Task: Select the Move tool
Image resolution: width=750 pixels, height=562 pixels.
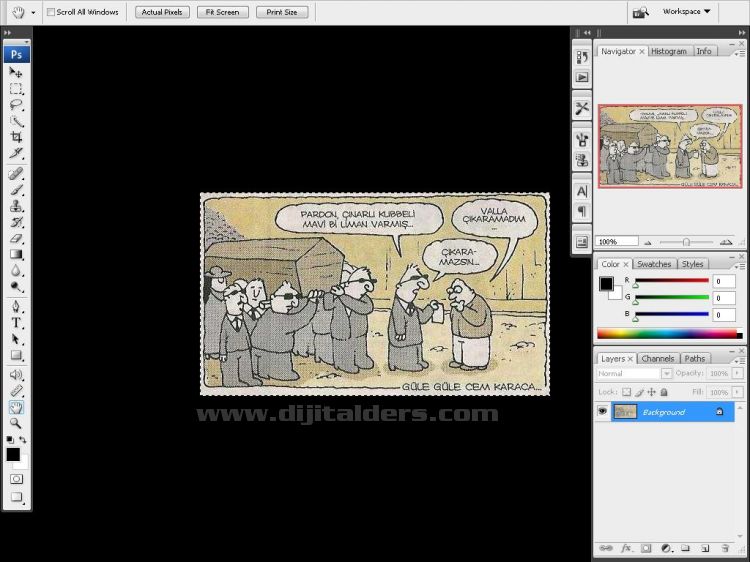Action: coord(16,73)
